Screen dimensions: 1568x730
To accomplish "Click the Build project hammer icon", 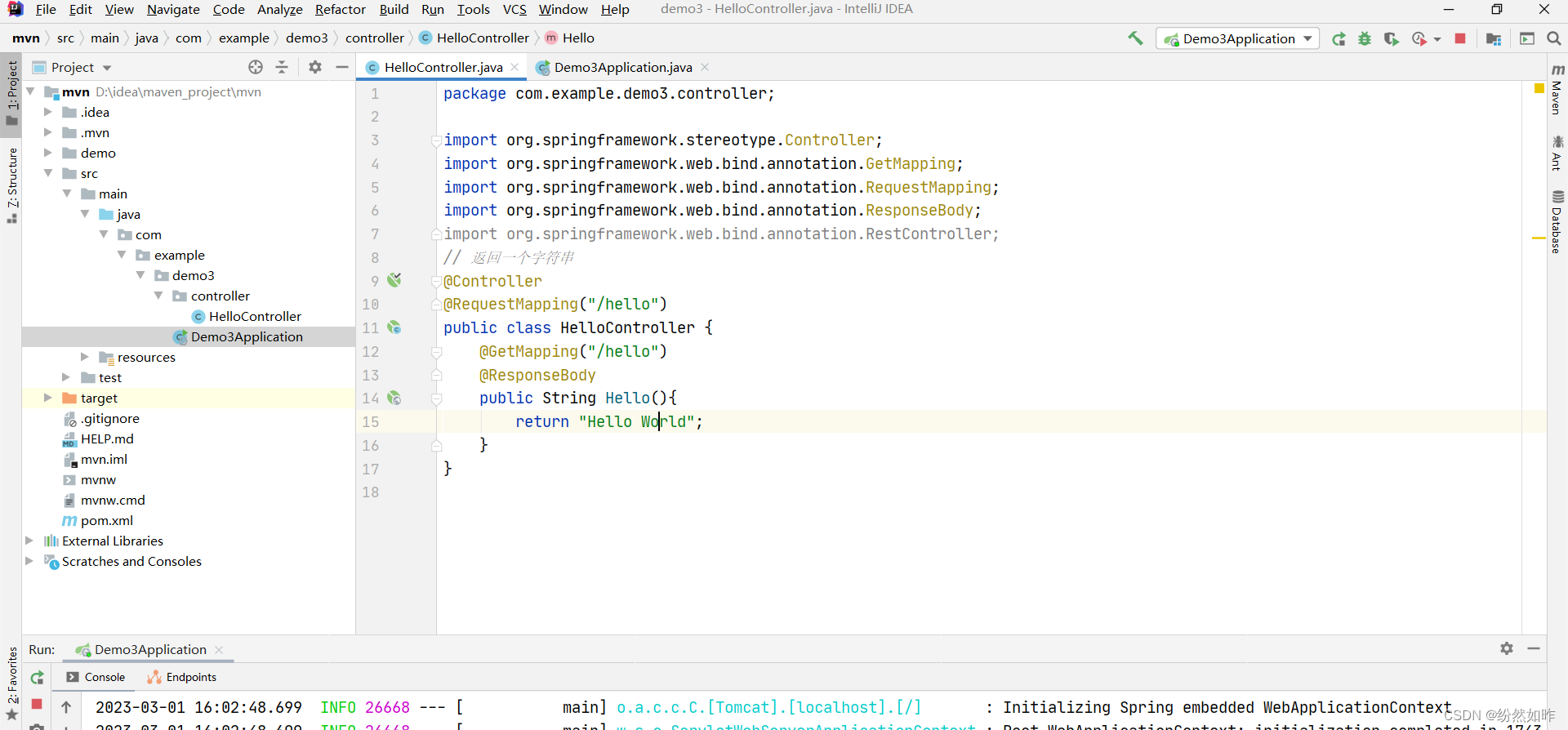I will [1135, 38].
